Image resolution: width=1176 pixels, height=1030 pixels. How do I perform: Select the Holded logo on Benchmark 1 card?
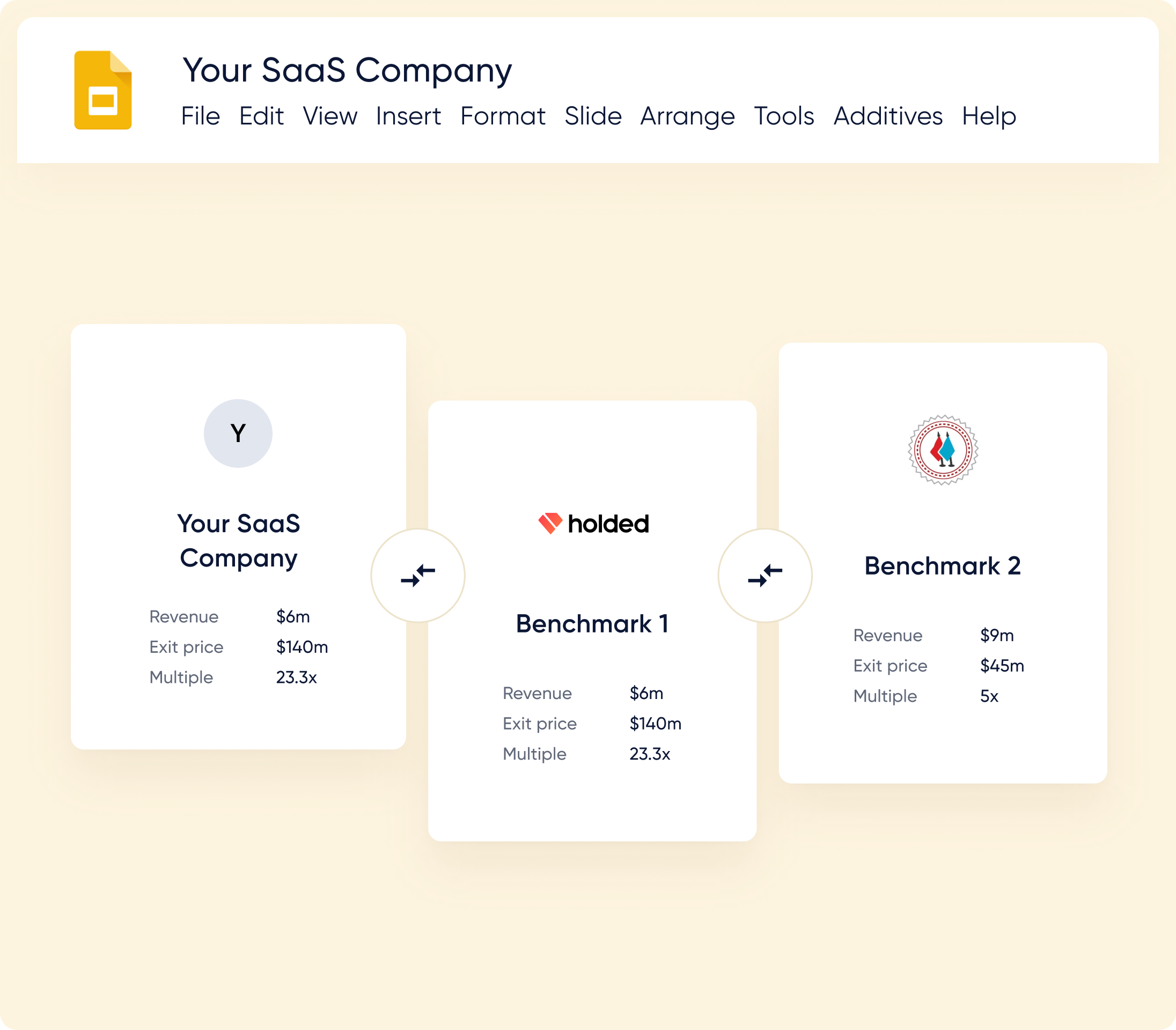(x=594, y=523)
